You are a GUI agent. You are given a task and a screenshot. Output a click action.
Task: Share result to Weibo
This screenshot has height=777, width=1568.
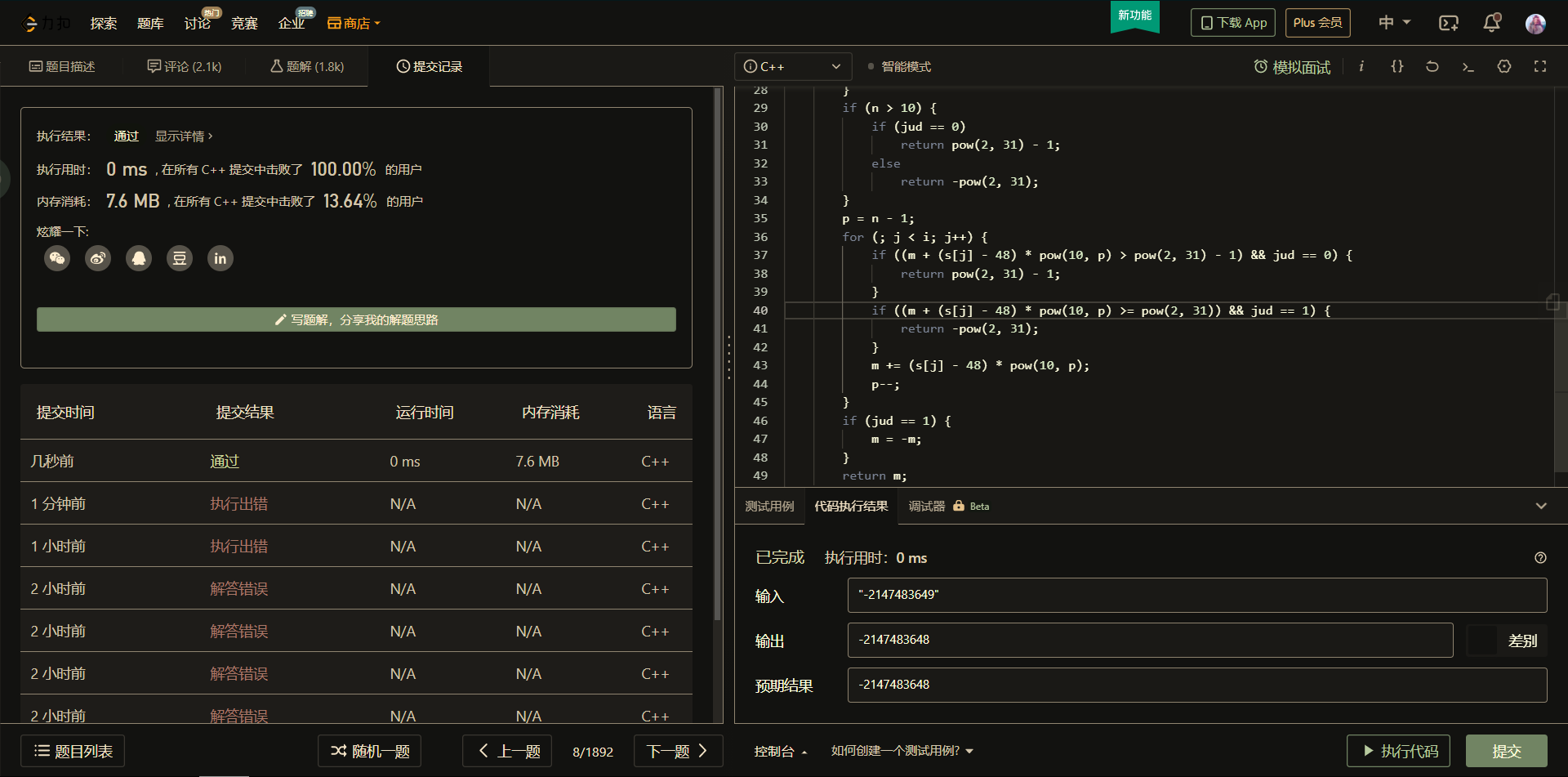pos(98,258)
